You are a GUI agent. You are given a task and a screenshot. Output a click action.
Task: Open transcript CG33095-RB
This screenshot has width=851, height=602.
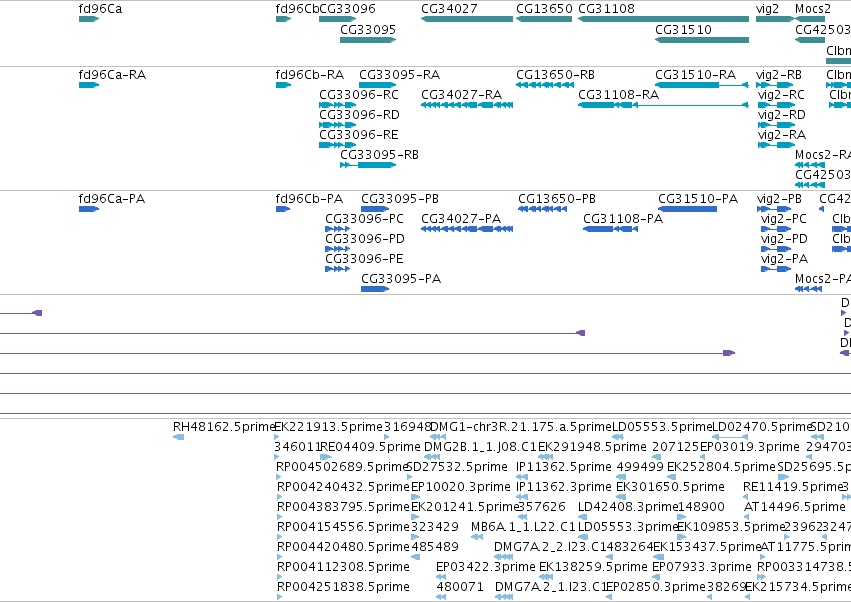pos(368,165)
